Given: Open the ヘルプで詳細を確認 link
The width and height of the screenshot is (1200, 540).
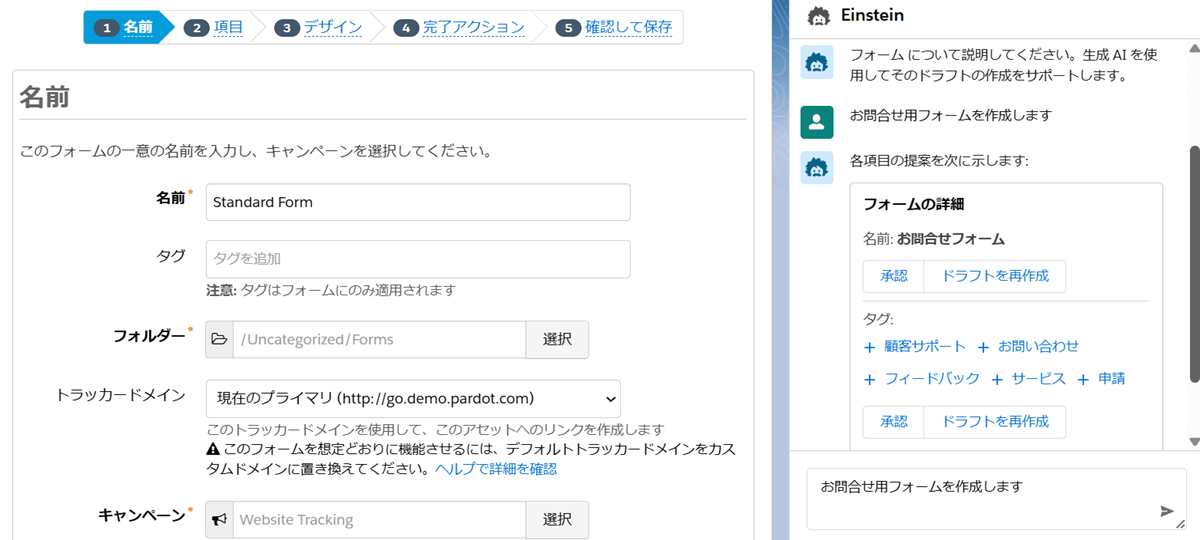Looking at the screenshot, I should [496, 469].
